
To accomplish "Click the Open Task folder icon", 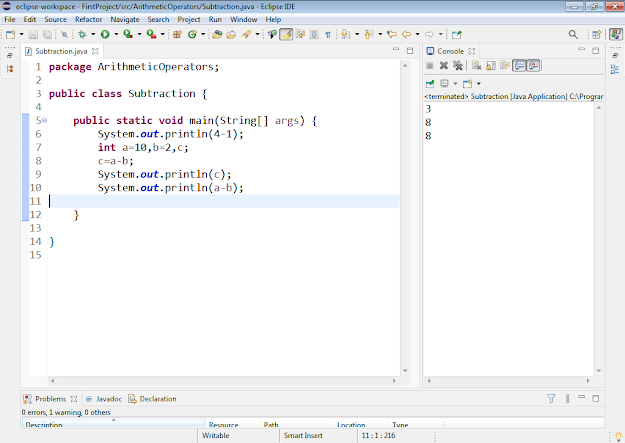I will [231, 35].
